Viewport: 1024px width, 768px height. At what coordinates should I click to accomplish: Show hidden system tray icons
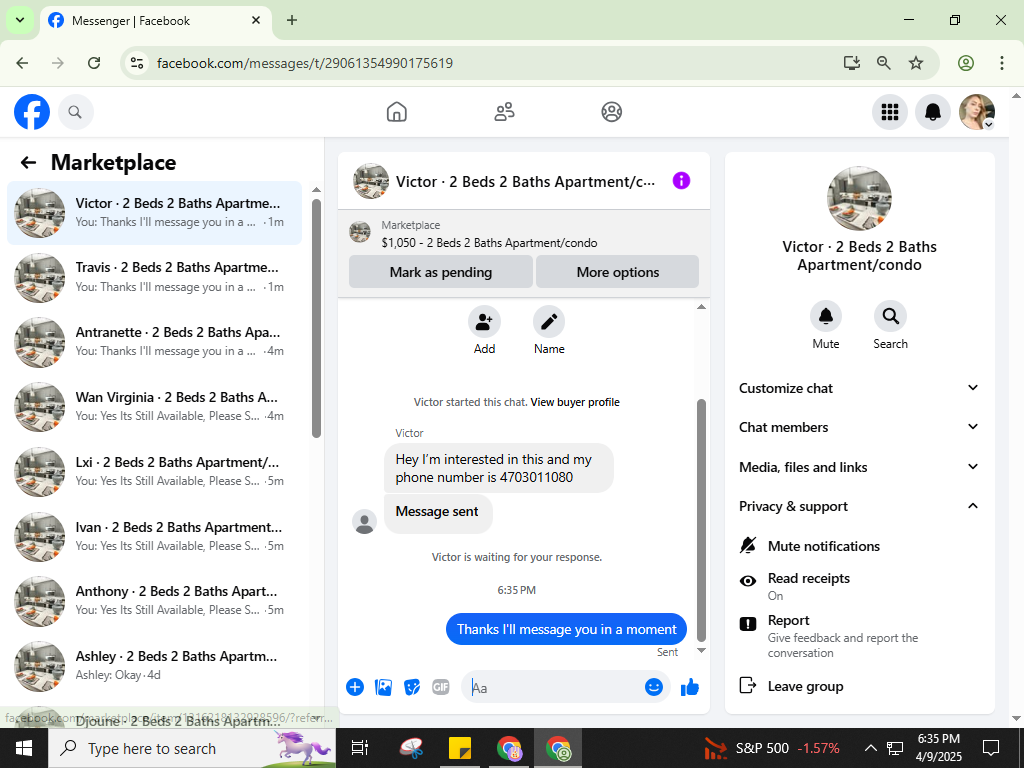coord(871,748)
